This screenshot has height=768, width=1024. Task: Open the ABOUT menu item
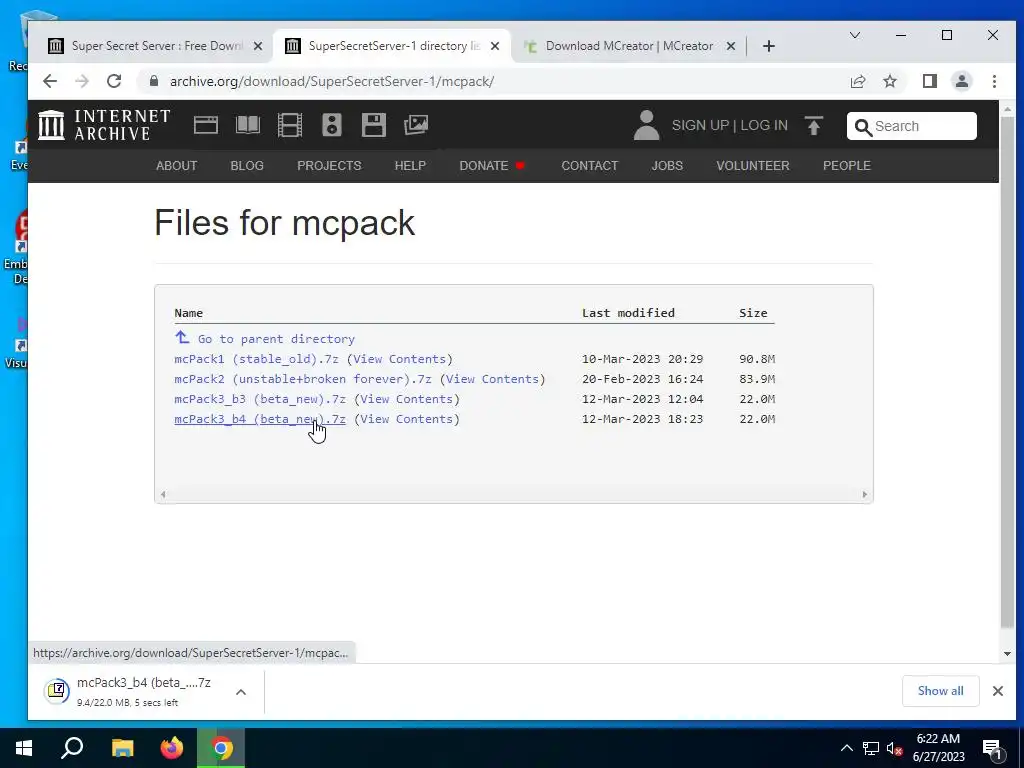176,166
